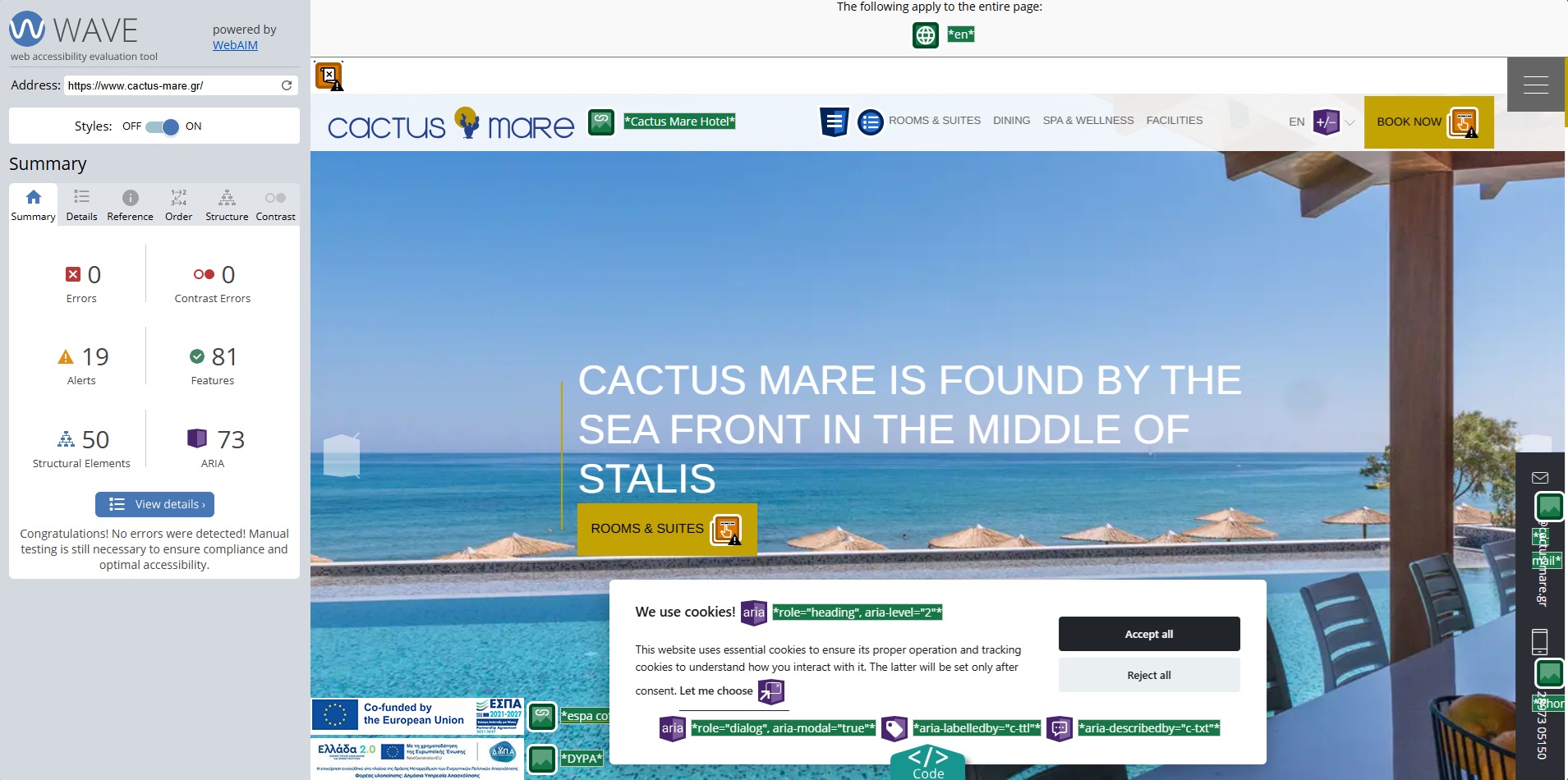Open the Code panel tab
The height and width of the screenshot is (780, 1568).
pos(928,763)
